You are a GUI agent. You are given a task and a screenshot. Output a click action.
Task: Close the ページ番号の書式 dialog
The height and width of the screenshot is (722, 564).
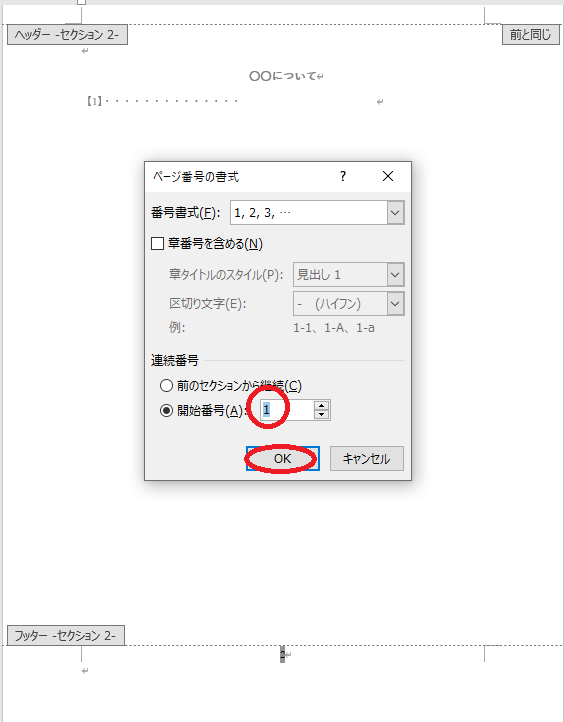point(388,176)
